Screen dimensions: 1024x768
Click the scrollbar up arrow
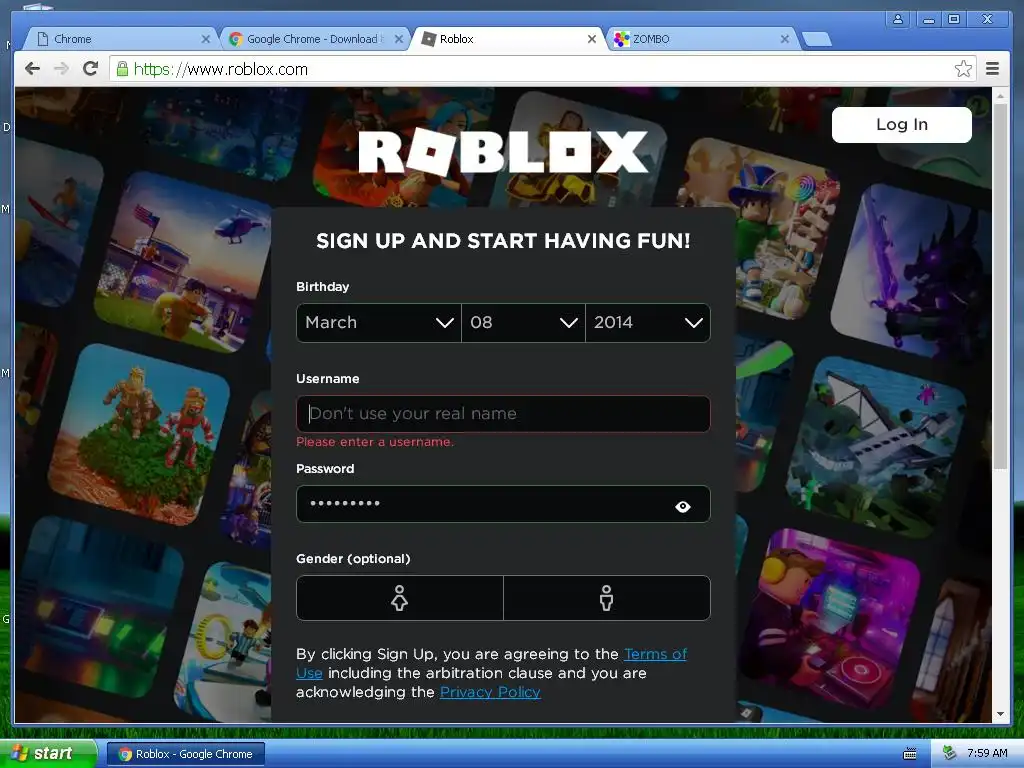(x=1000, y=96)
